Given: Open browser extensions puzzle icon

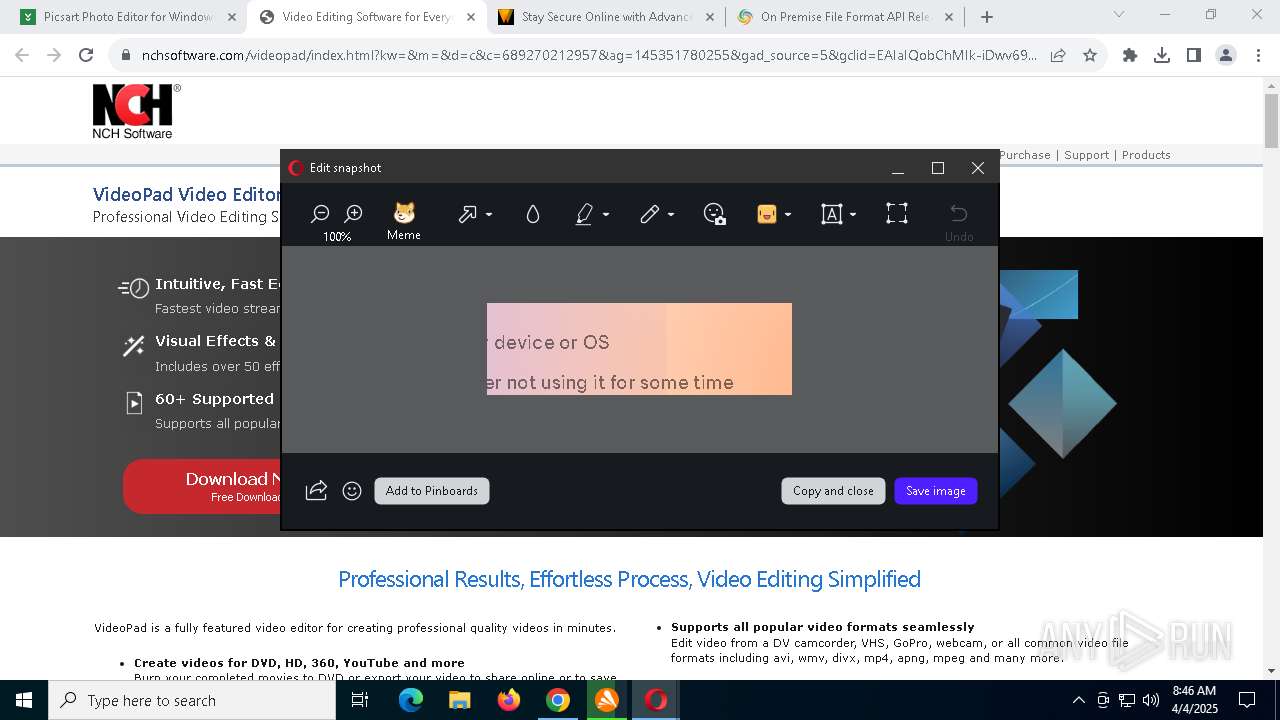Looking at the screenshot, I should [x=1130, y=56].
